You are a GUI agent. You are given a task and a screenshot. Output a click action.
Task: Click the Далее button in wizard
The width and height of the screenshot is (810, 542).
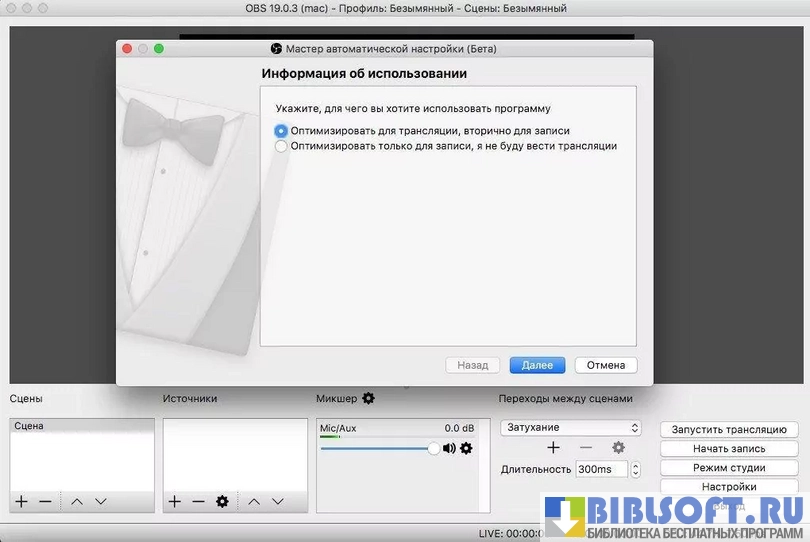click(537, 365)
